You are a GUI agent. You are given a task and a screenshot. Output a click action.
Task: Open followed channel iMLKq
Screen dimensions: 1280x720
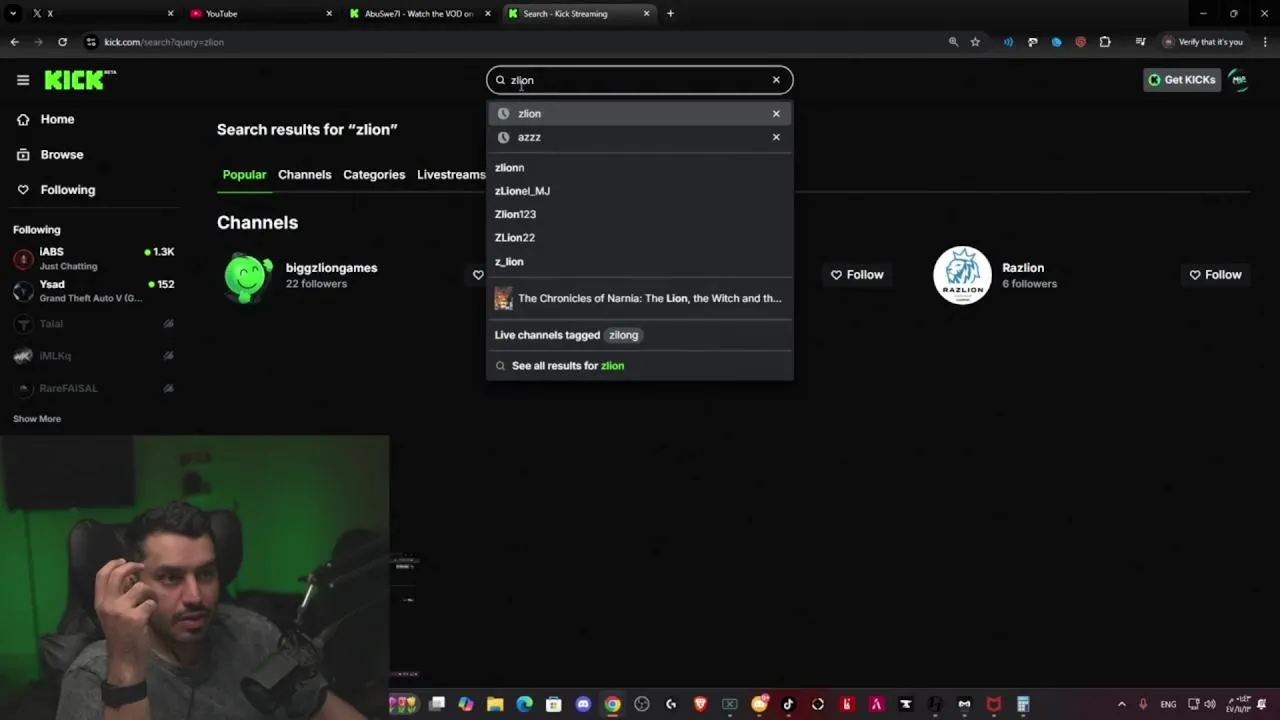93,356
